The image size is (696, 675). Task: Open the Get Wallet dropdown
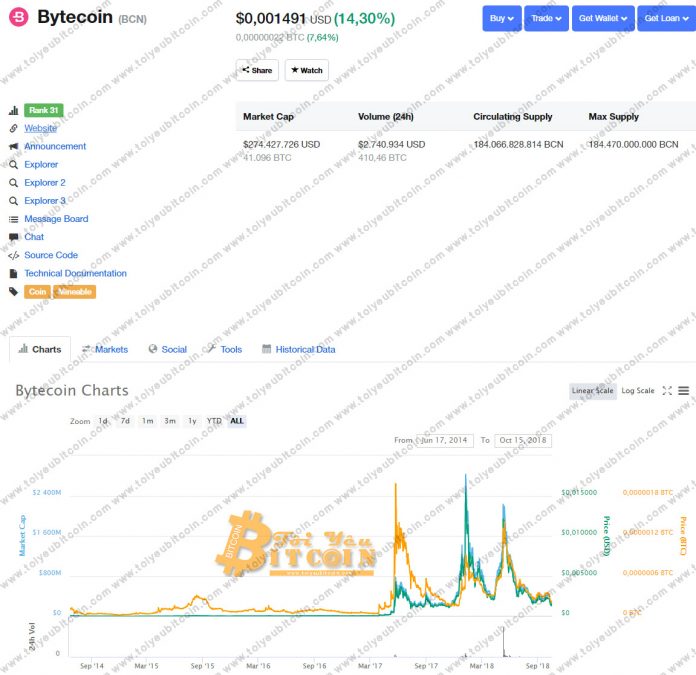(603, 18)
